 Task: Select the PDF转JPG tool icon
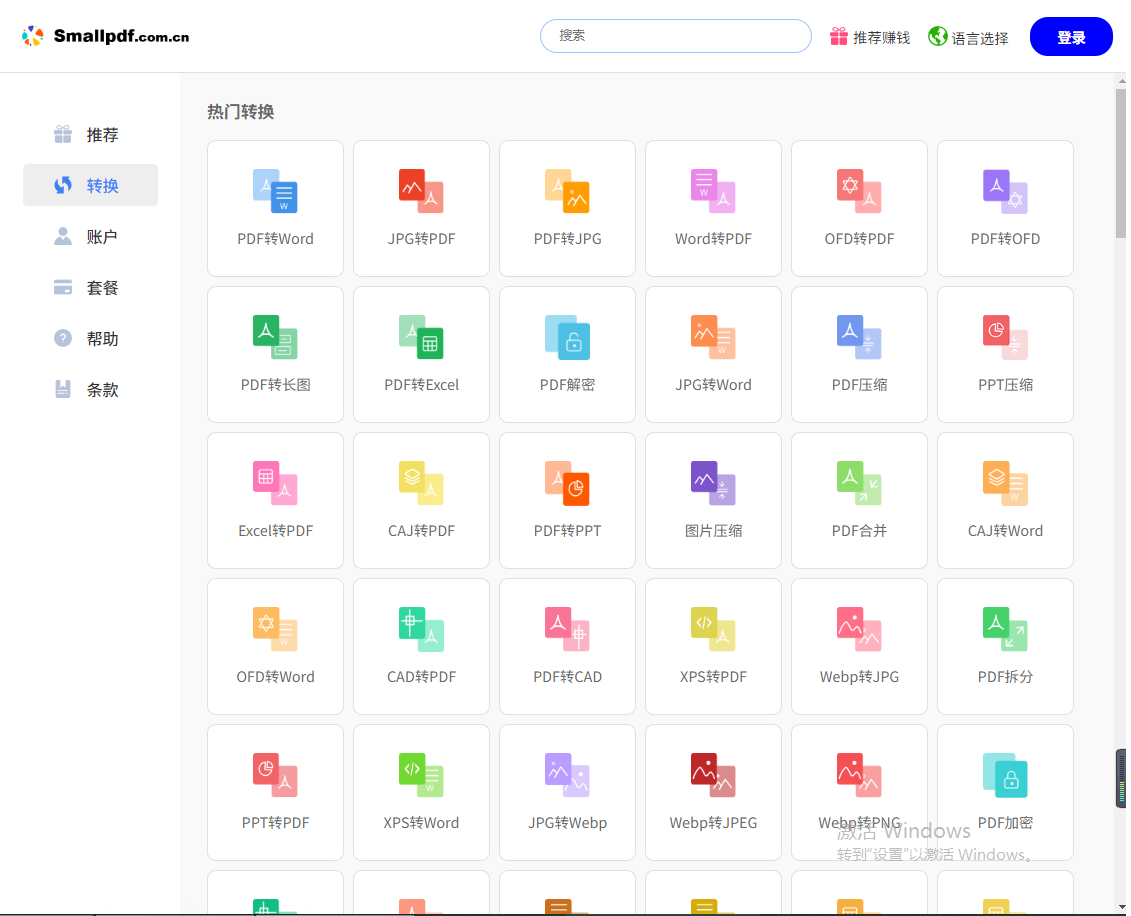click(x=567, y=191)
